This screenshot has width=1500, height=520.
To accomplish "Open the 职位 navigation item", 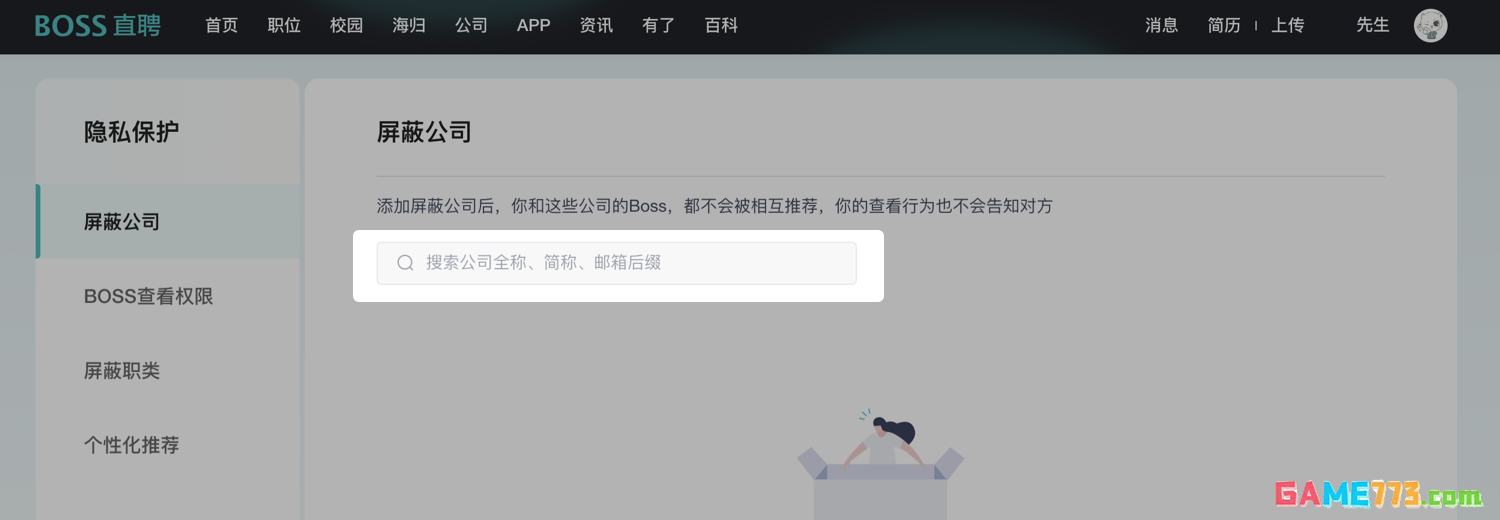I will [284, 26].
